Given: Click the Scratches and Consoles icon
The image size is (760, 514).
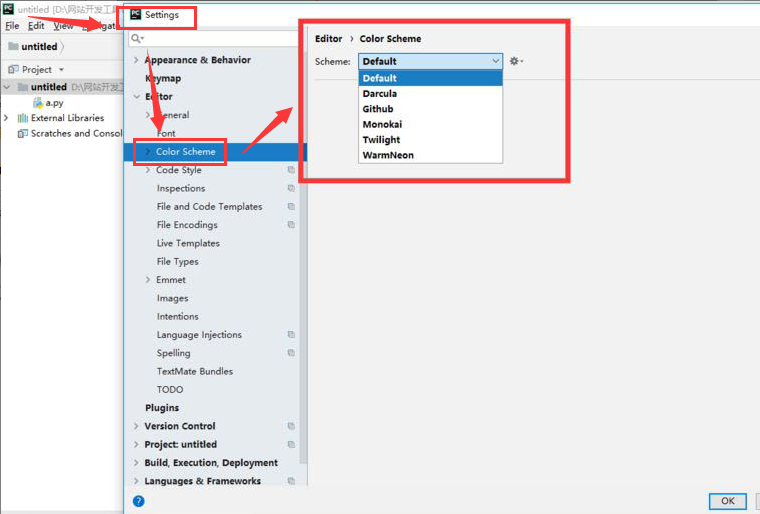Looking at the screenshot, I should point(23,133).
